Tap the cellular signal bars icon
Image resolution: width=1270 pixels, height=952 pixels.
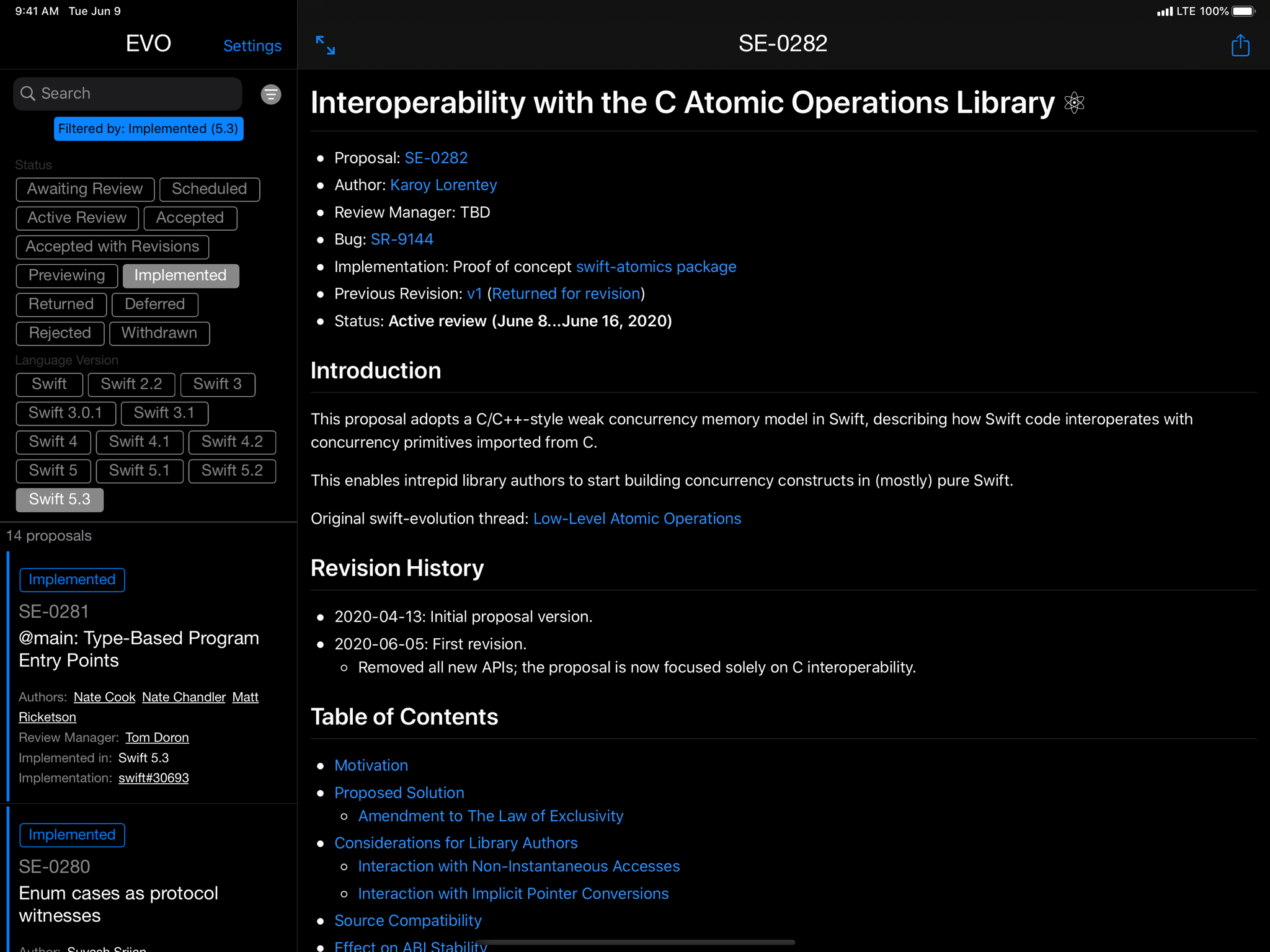tap(1165, 11)
